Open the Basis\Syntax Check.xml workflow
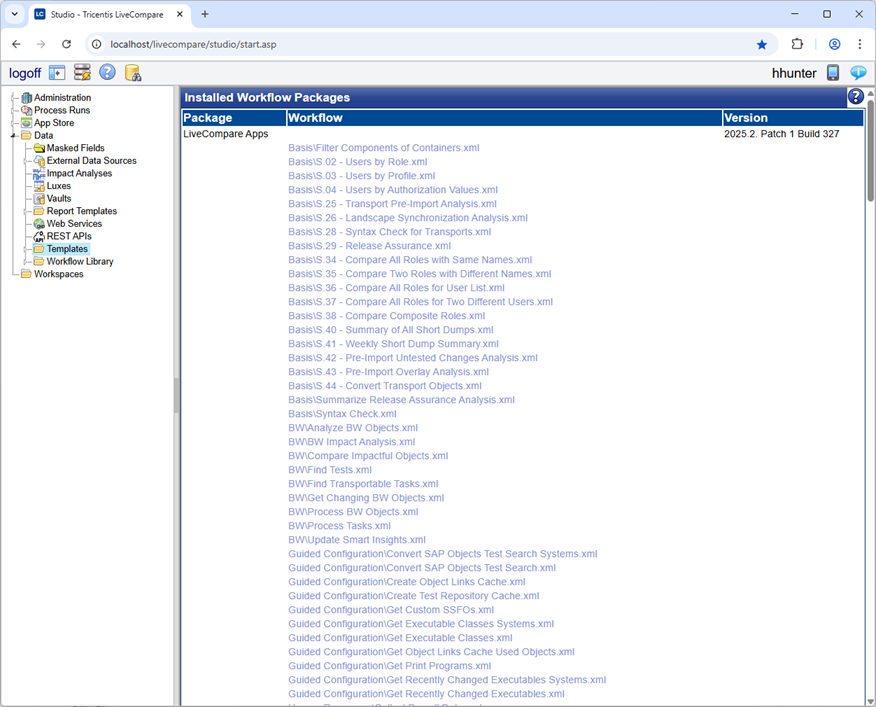This screenshot has height=707, width=876. click(343, 413)
